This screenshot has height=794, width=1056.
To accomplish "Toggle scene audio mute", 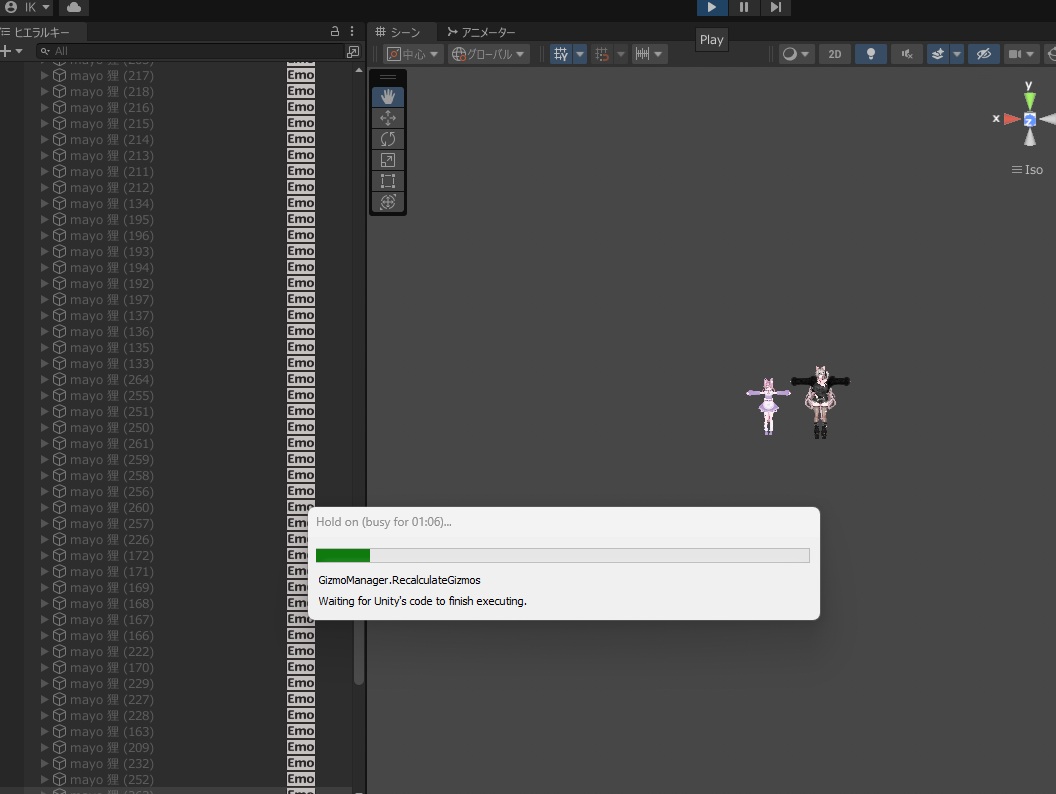I will click(907, 54).
